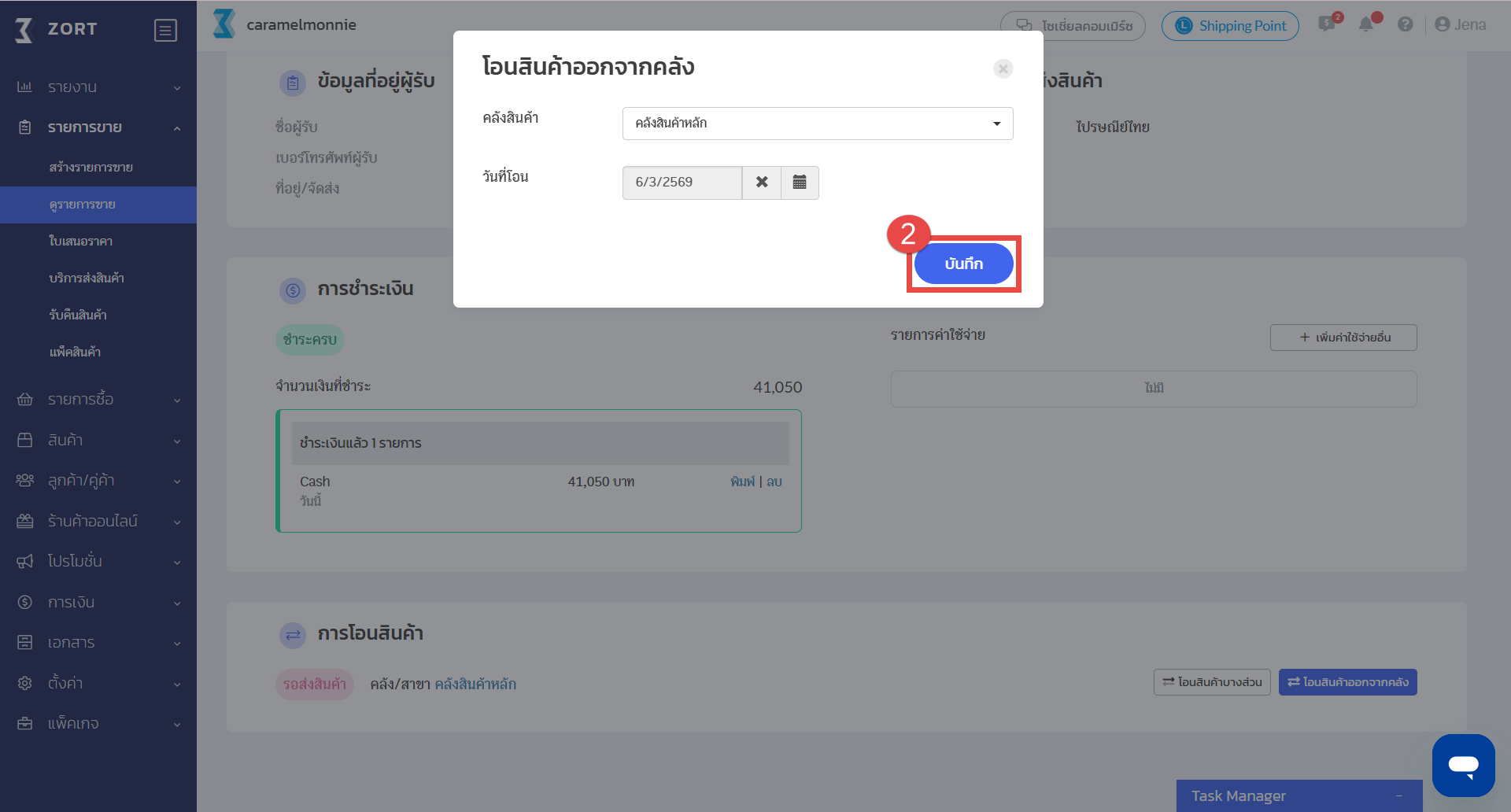This screenshot has height=812, width=1511.
Task: Open the chat messages icon in header
Action: [1328, 25]
